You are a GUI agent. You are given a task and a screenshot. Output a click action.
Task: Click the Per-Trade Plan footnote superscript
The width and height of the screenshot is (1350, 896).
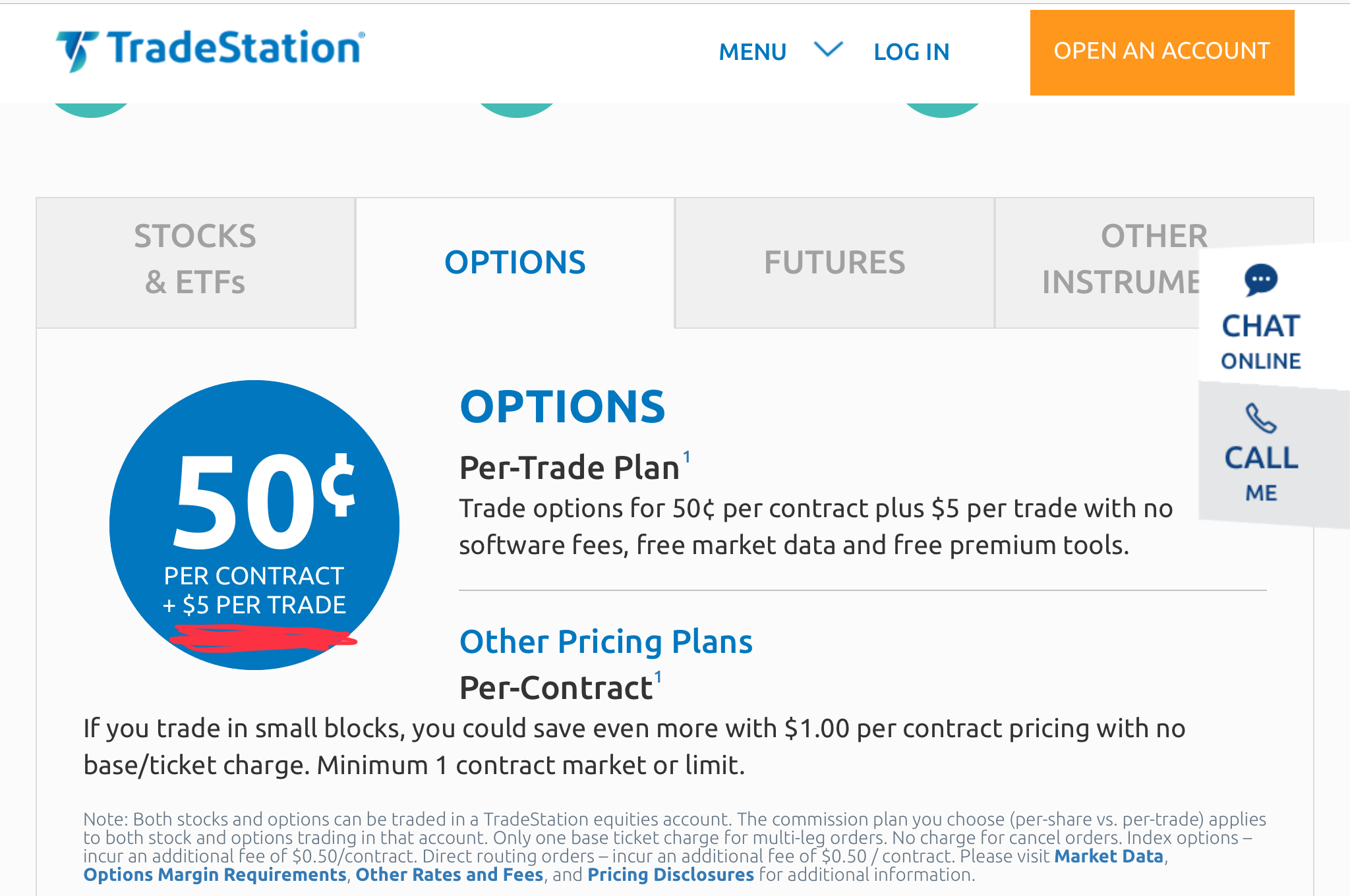click(x=686, y=457)
